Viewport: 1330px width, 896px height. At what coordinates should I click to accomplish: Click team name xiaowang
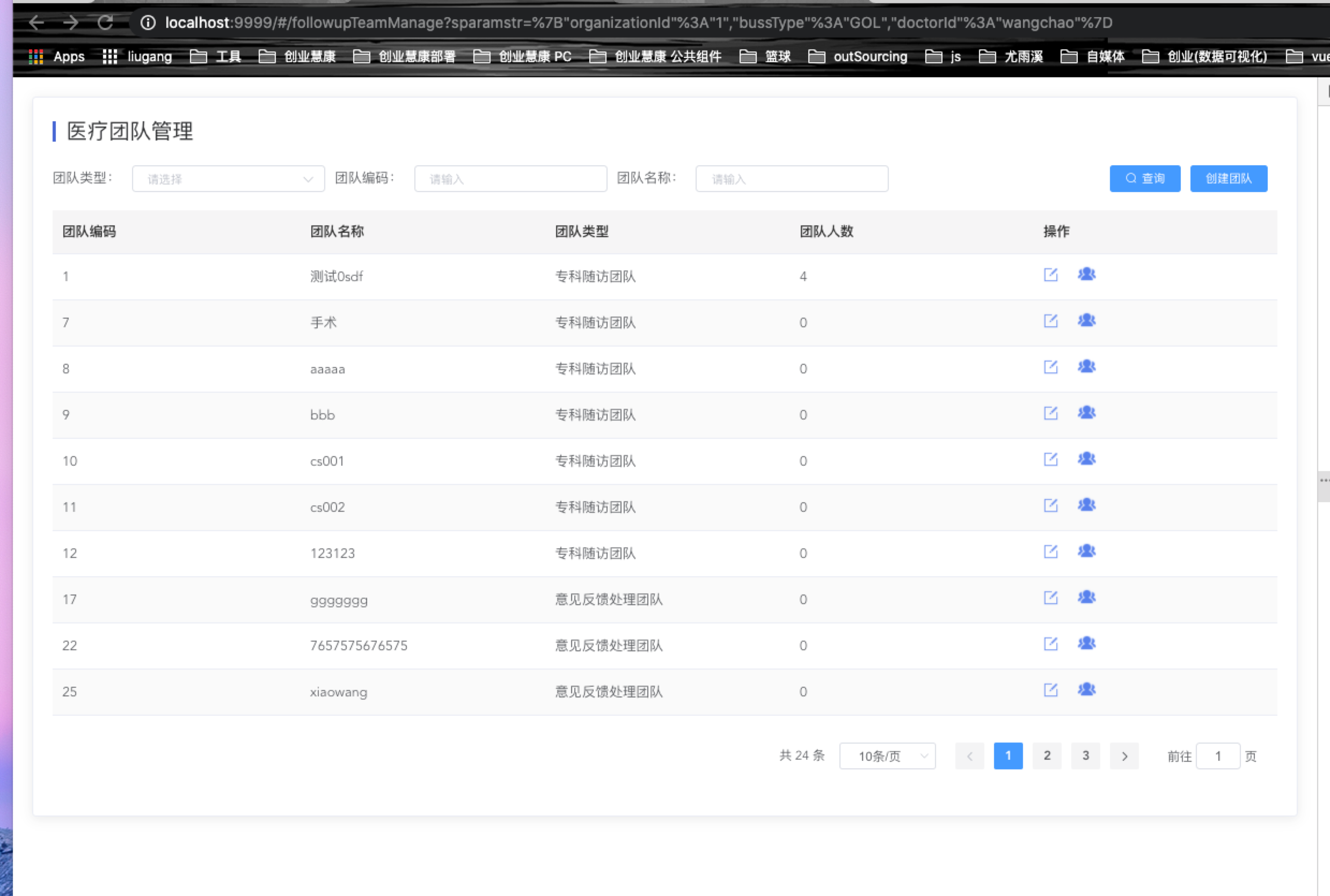pyautogui.click(x=338, y=692)
